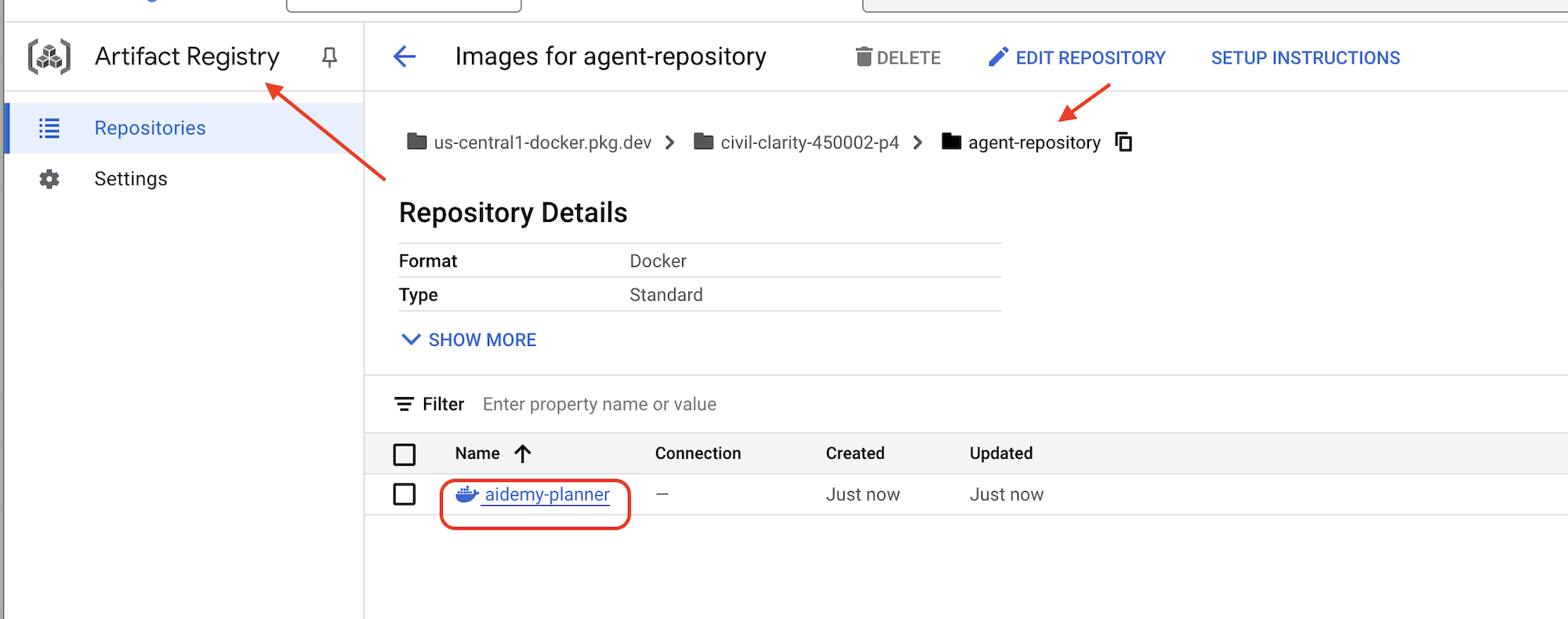Click the Repositories list icon
The image size is (1568, 619).
point(49,128)
